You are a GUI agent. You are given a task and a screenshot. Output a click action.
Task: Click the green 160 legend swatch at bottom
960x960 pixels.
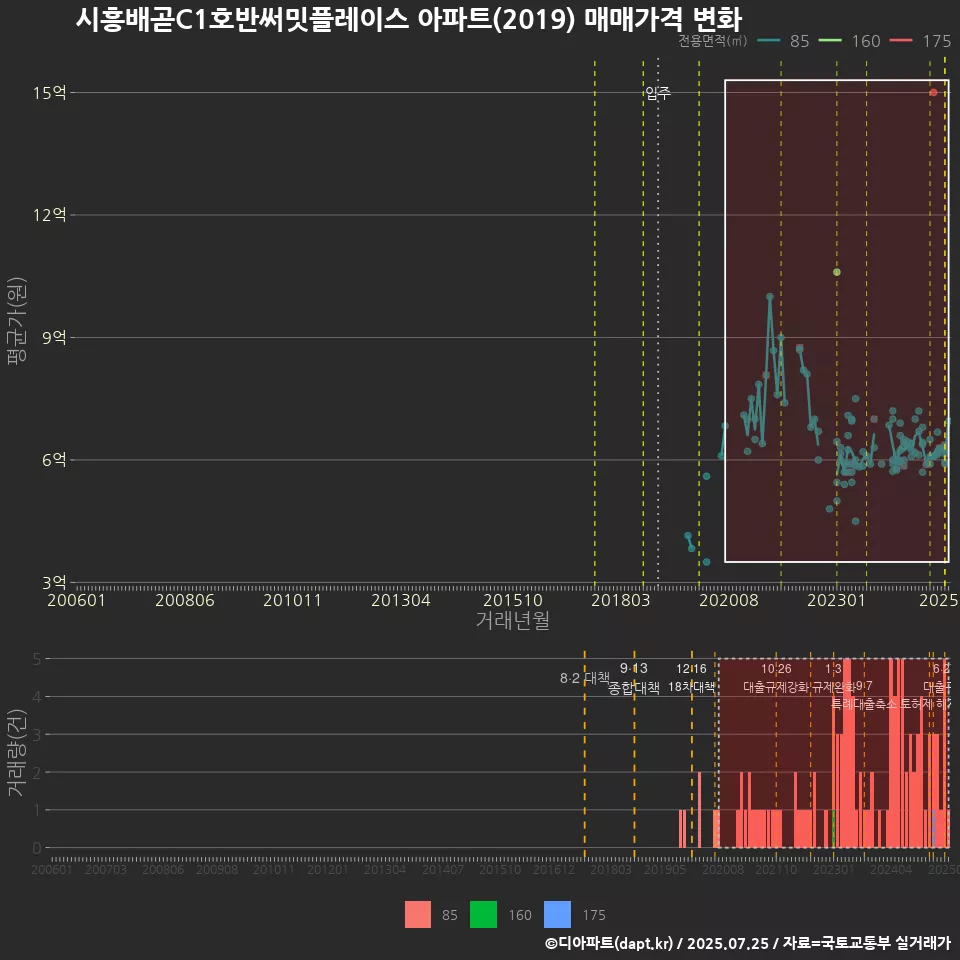[483, 914]
